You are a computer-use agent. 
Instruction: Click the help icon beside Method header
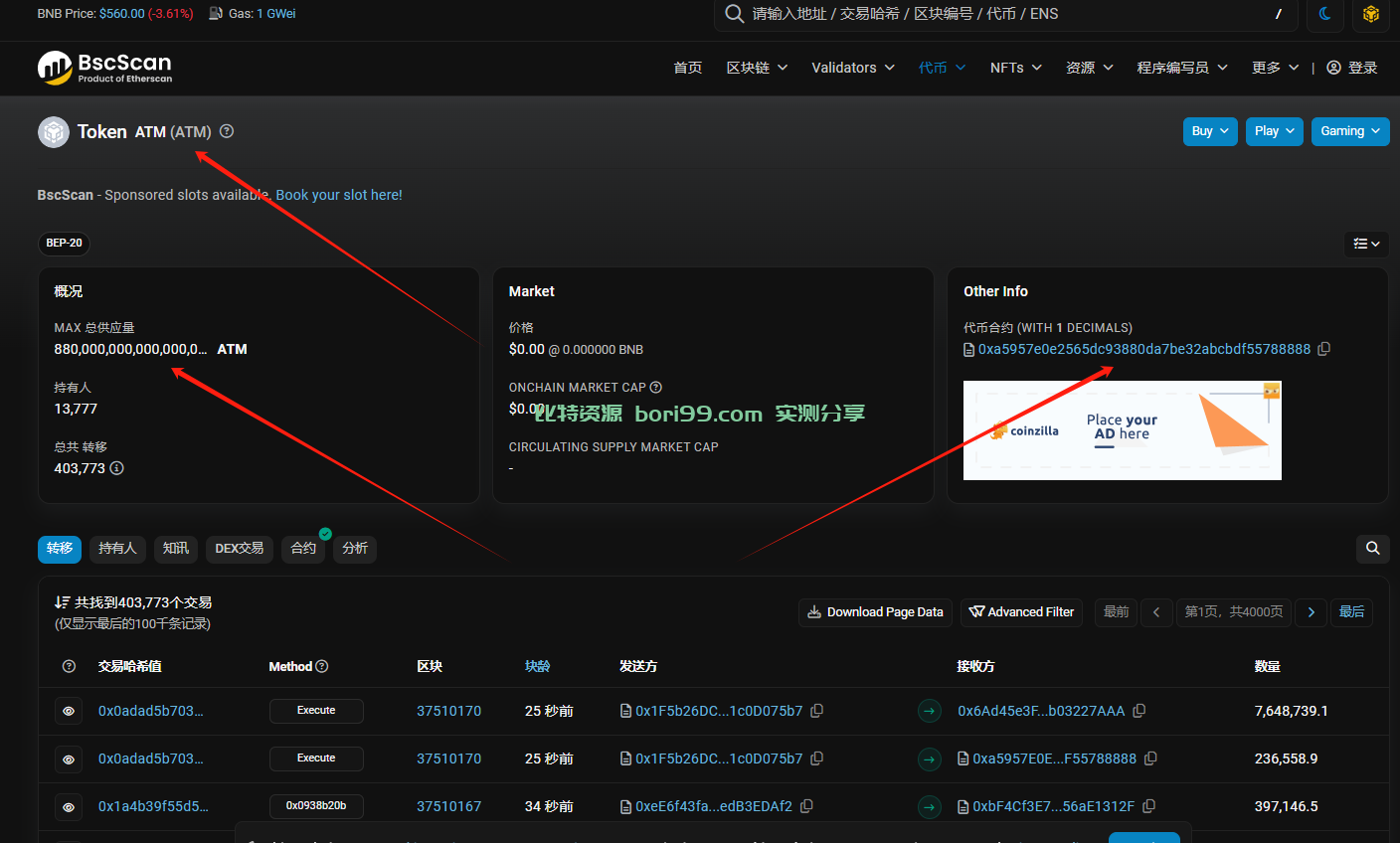pyautogui.click(x=322, y=667)
